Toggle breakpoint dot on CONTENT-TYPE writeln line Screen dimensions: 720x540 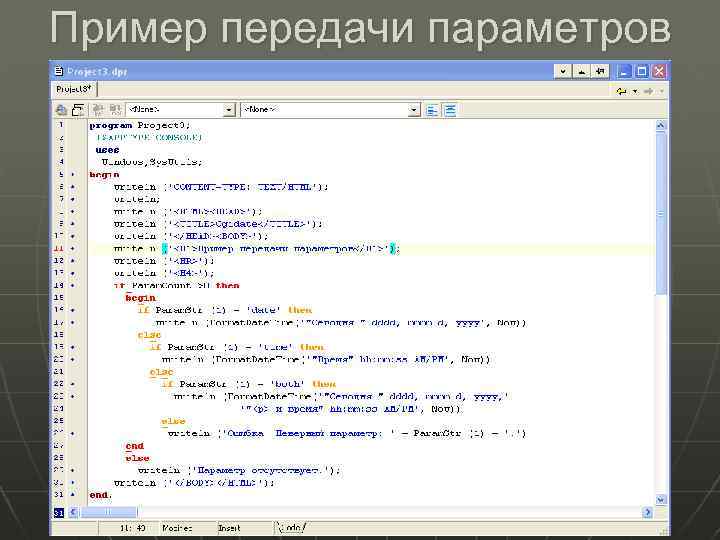coord(73,187)
